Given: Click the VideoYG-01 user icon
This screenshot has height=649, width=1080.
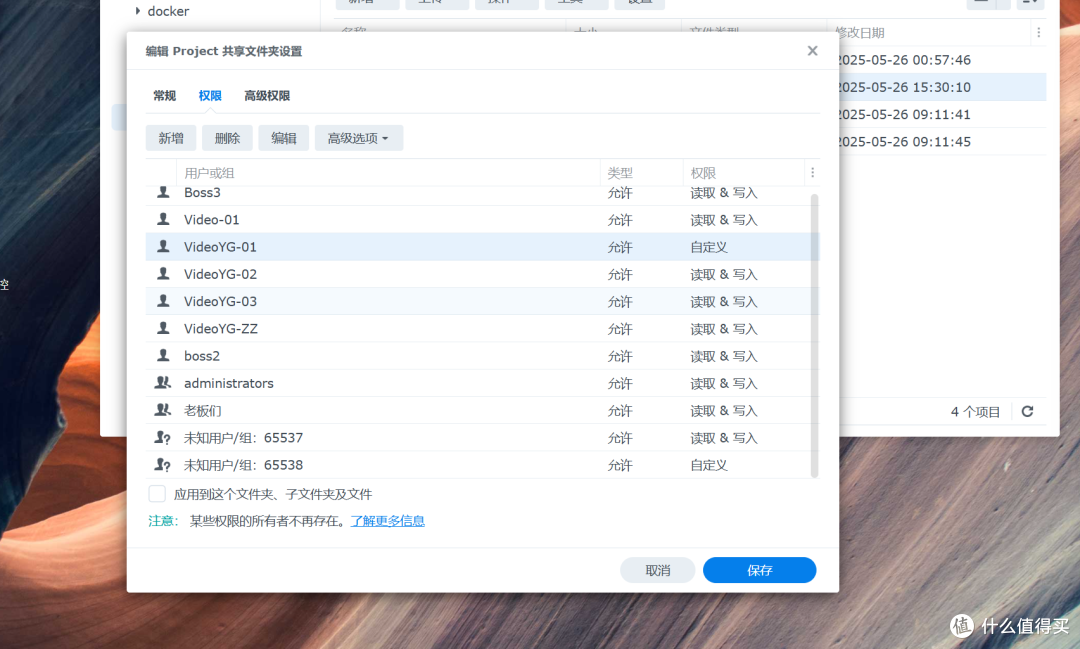Looking at the screenshot, I should (x=163, y=247).
